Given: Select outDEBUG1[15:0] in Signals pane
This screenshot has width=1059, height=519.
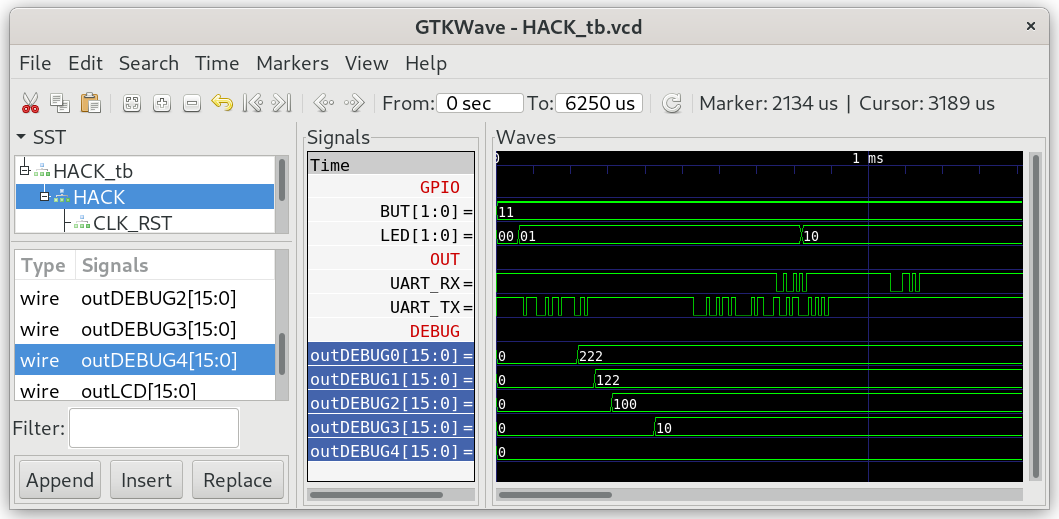Looking at the screenshot, I should pos(391,379).
